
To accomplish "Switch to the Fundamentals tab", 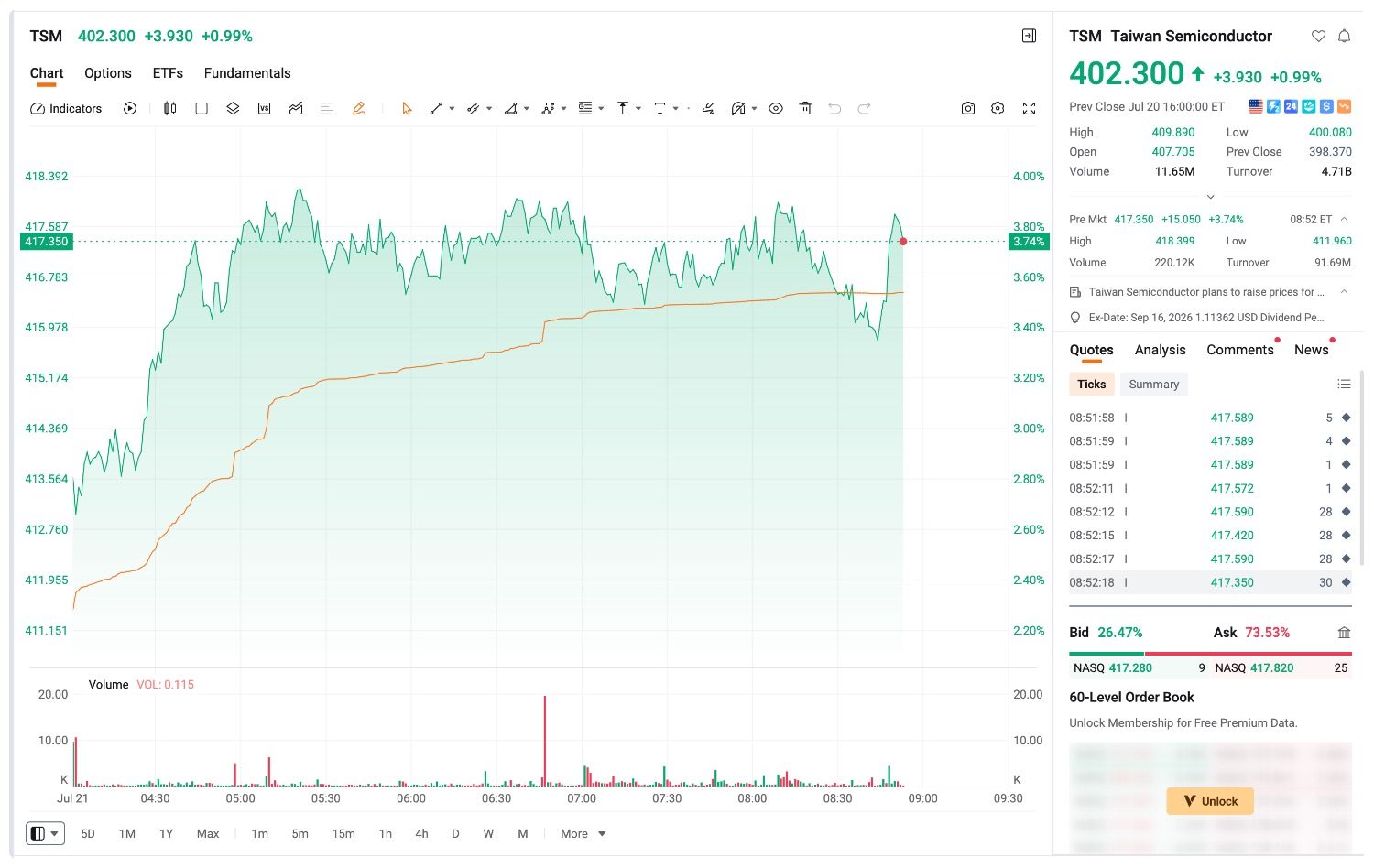I will pyautogui.click(x=247, y=73).
